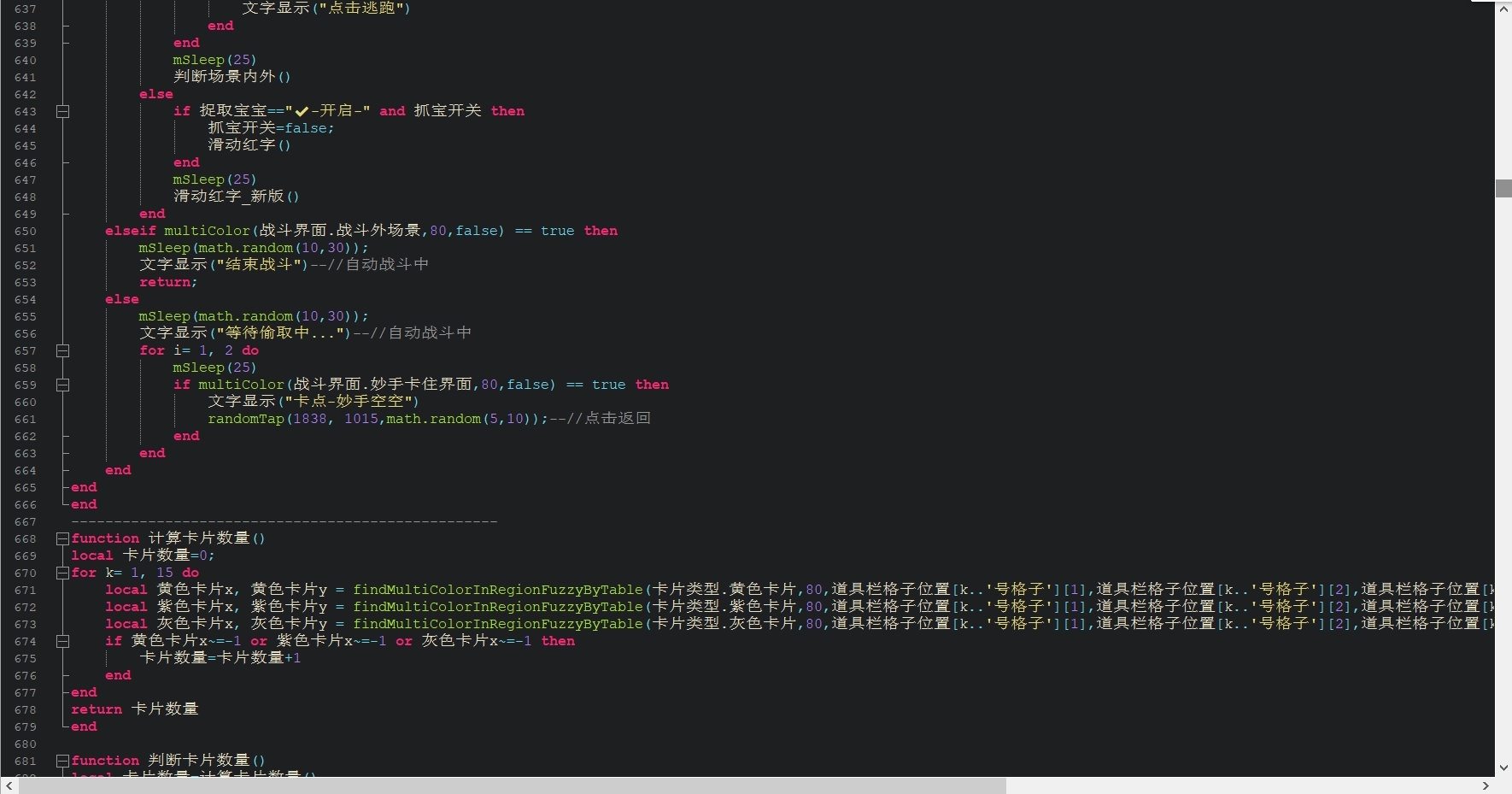Collapse function 判断卡片数量 at line 681
Viewport: 1512px width, 794px height.
(62, 761)
